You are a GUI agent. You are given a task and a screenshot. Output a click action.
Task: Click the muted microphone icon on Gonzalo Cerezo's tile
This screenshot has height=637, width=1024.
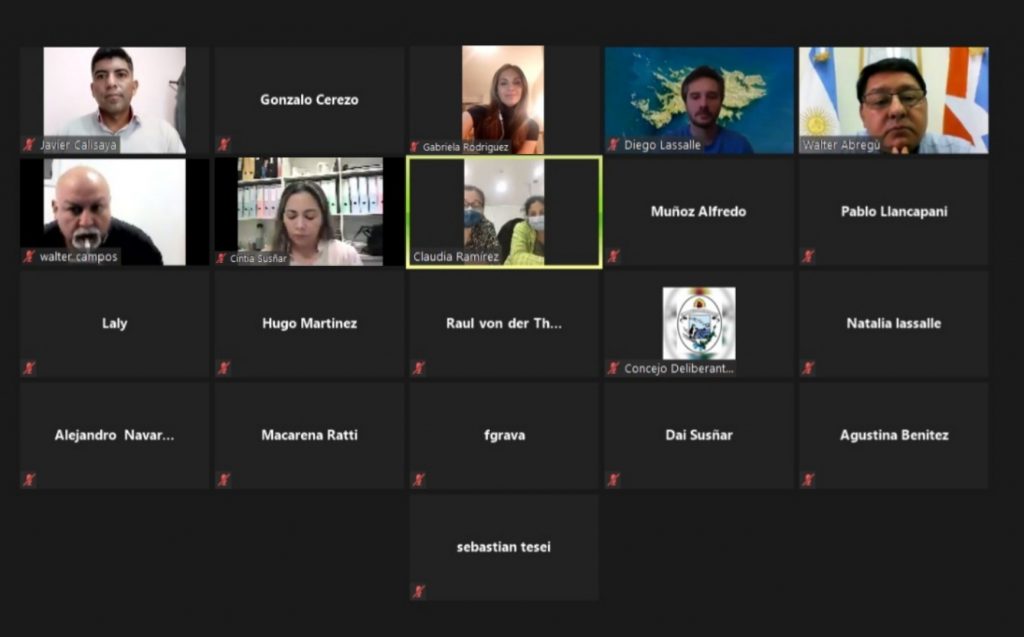tap(224, 145)
